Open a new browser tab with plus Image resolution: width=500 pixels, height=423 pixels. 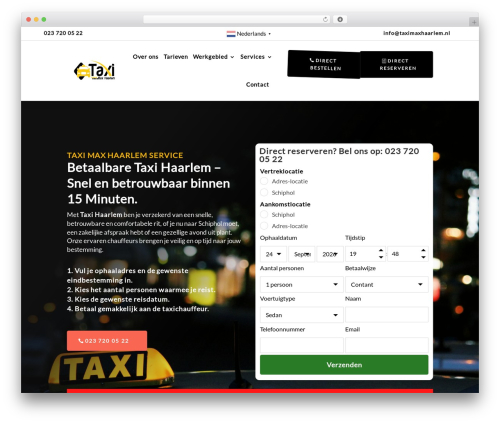pos(474,22)
